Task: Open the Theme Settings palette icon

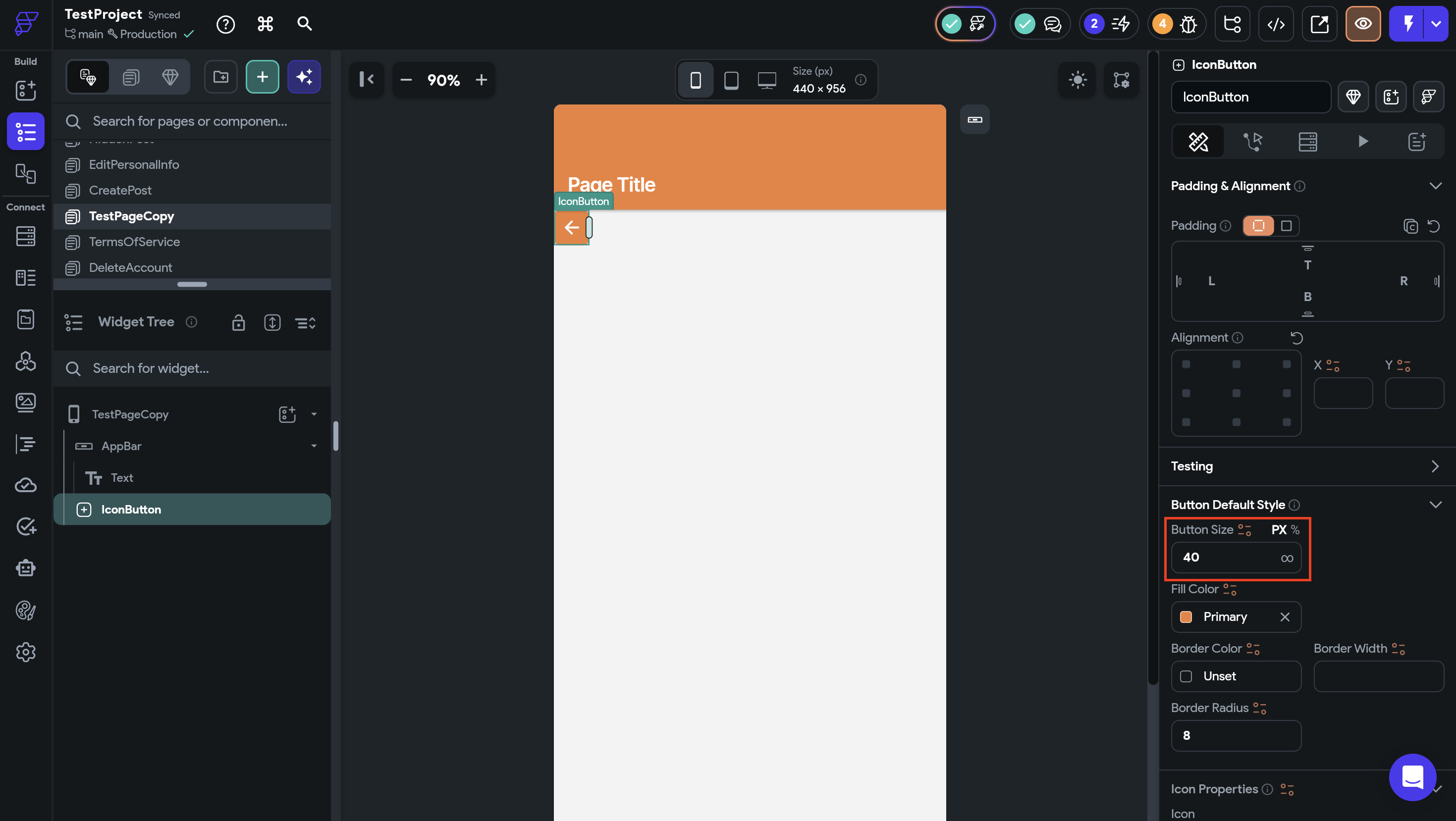Action: tap(25, 610)
